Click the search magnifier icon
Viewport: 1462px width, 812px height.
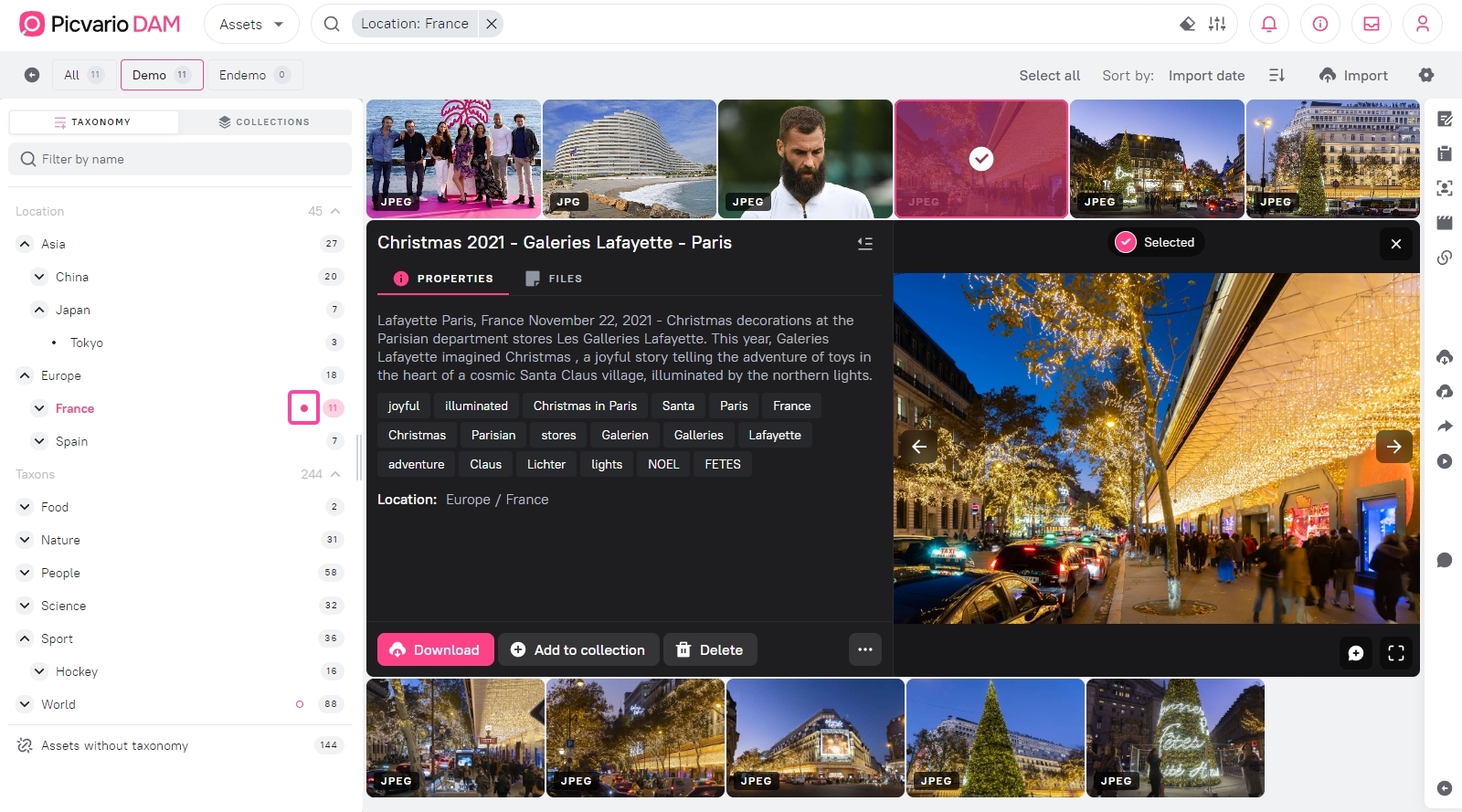[x=332, y=24]
